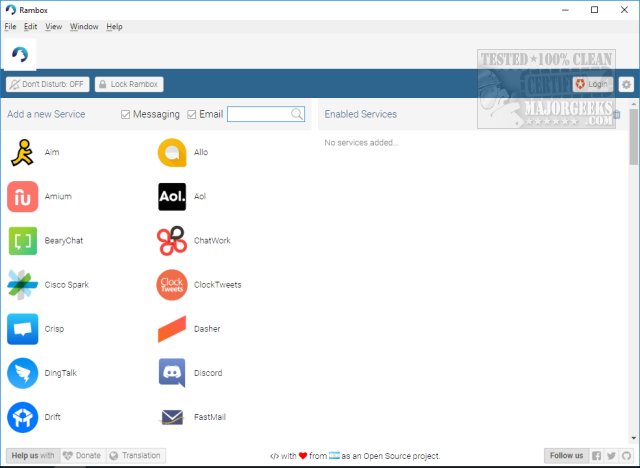Focus the service search field
Screen dimensions: 640x468
(266, 114)
